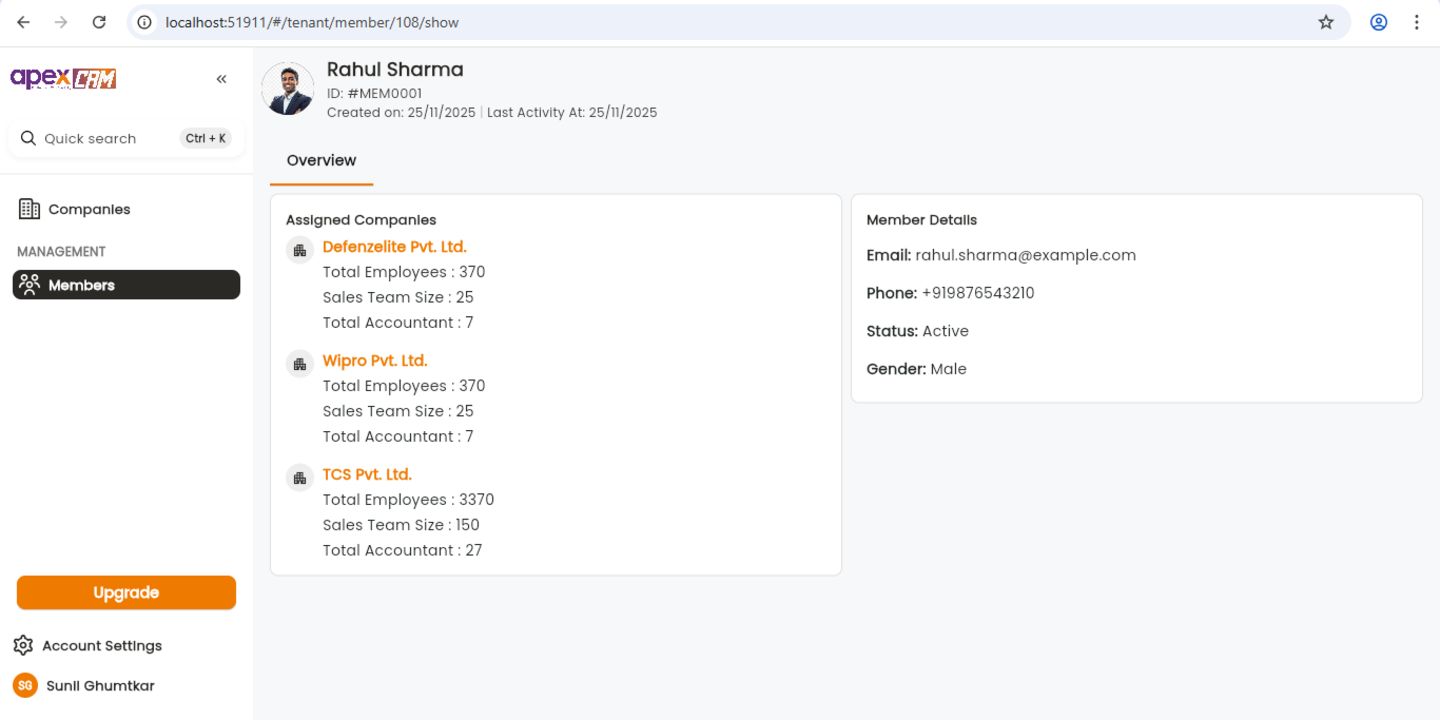The image size is (1440, 720).
Task: Click the Upgrade button
Action: (126, 593)
